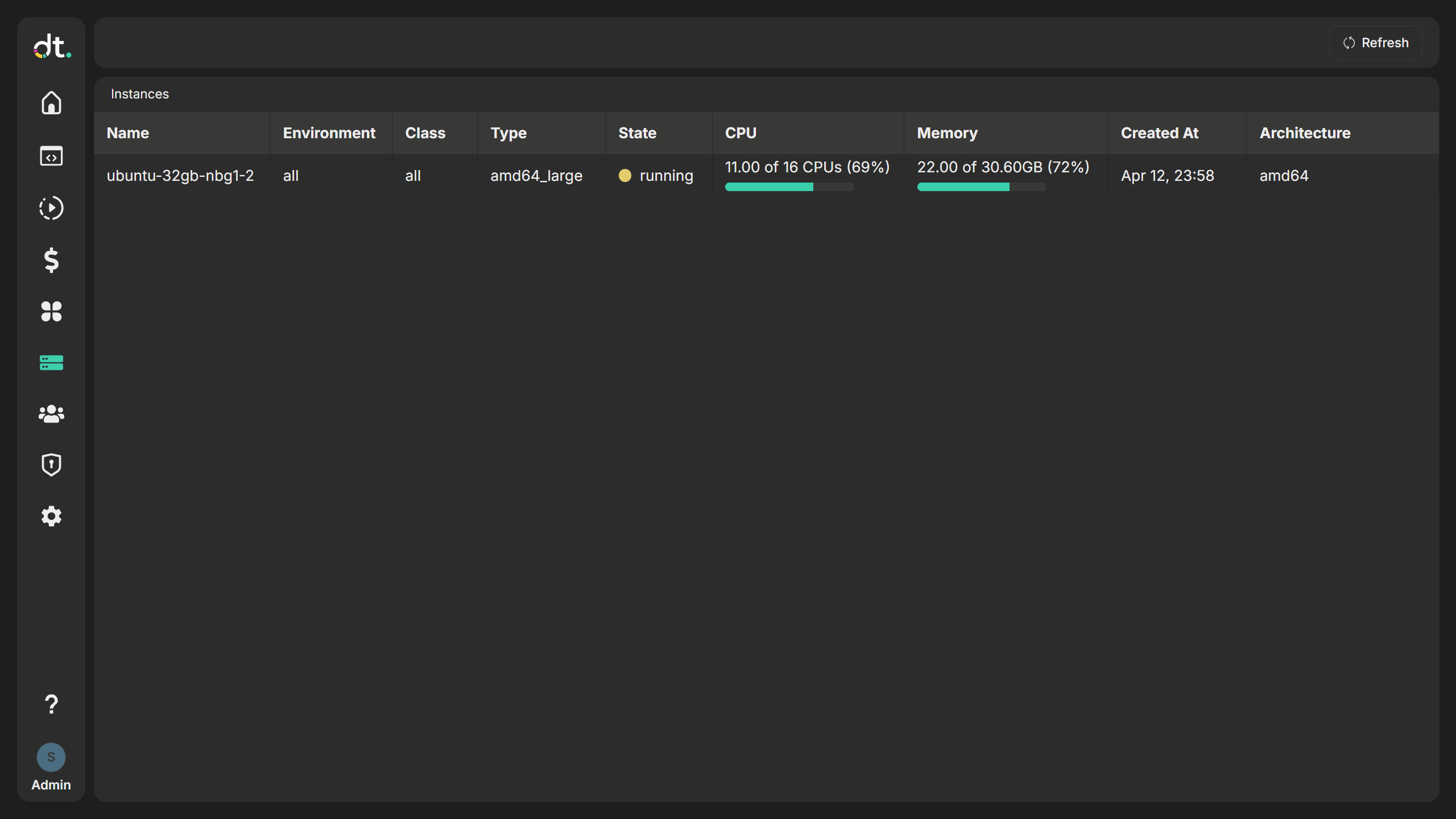Click the Instances panel title
The width and height of the screenshot is (1456, 819).
coord(140,94)
